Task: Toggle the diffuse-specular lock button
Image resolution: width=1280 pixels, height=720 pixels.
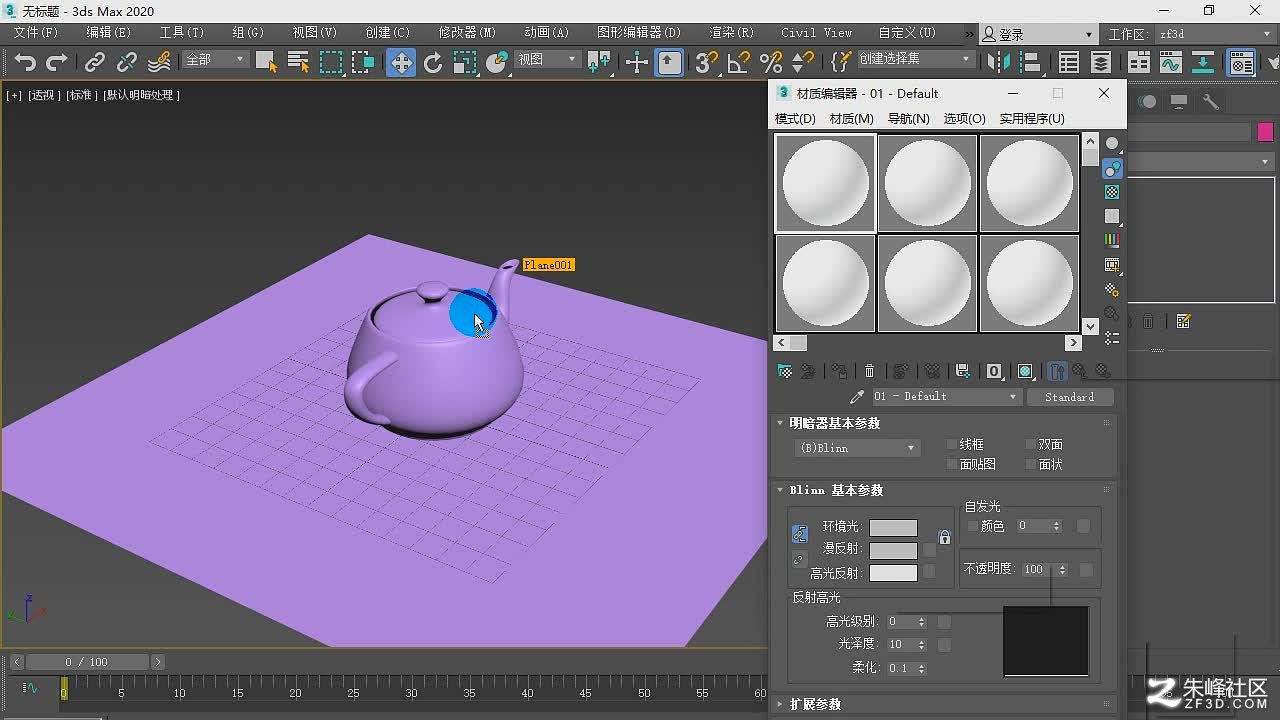Action: tap(799, 560)
